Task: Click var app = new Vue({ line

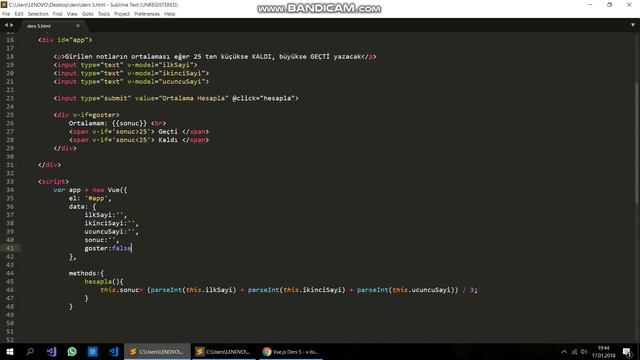Action: point(90,190)
